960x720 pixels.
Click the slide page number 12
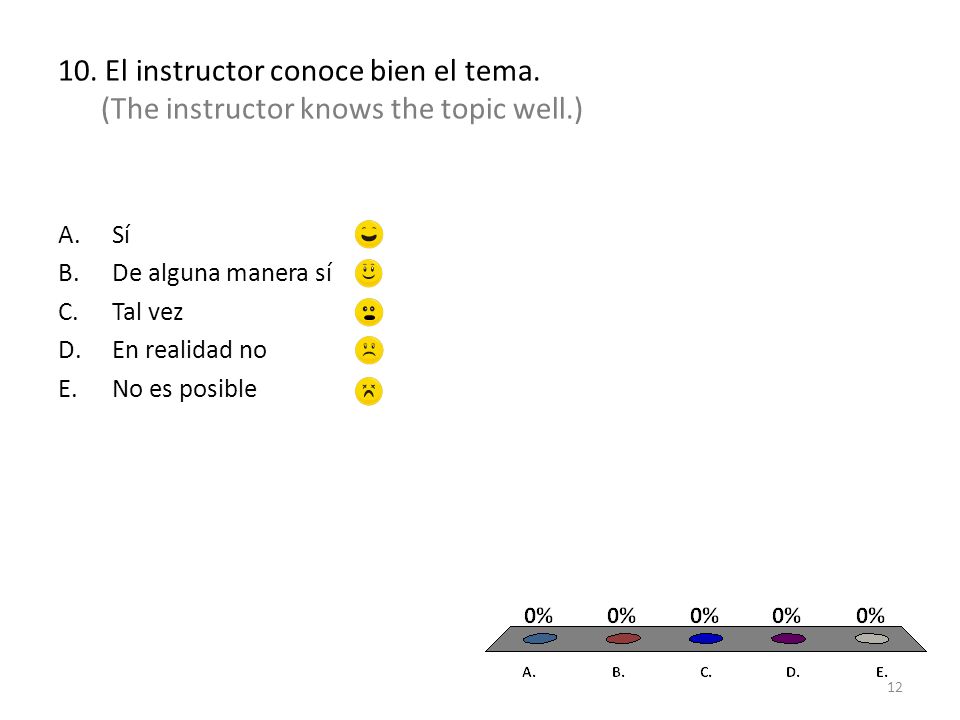(x=894, y=687)
